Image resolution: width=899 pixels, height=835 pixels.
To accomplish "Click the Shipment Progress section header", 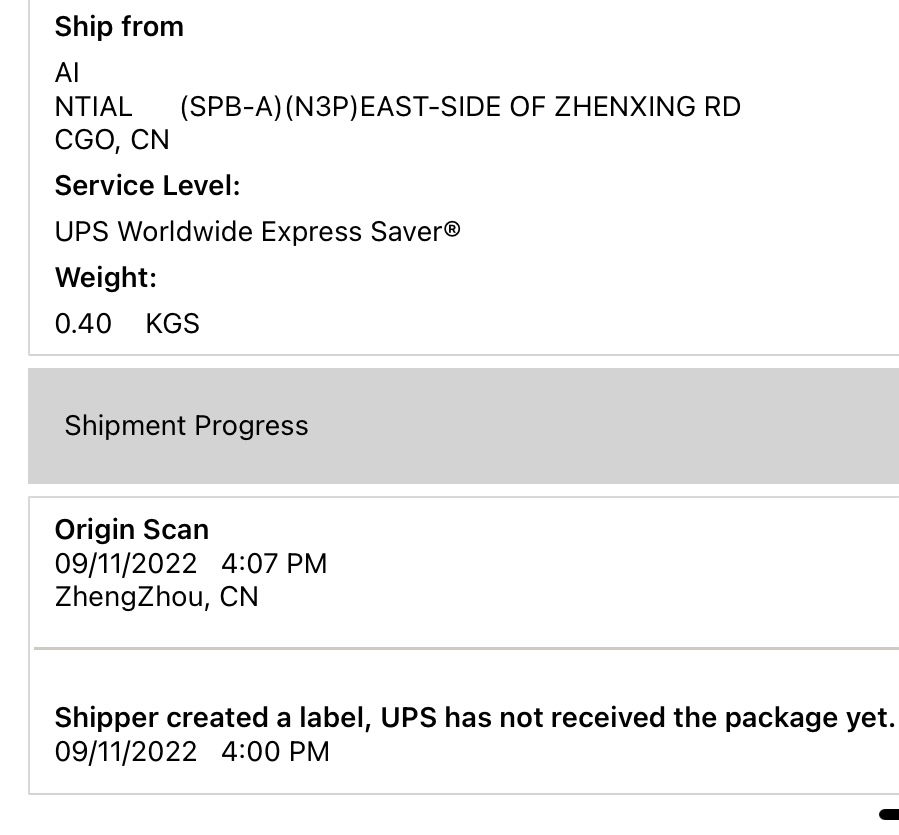I will click(186, 426).
